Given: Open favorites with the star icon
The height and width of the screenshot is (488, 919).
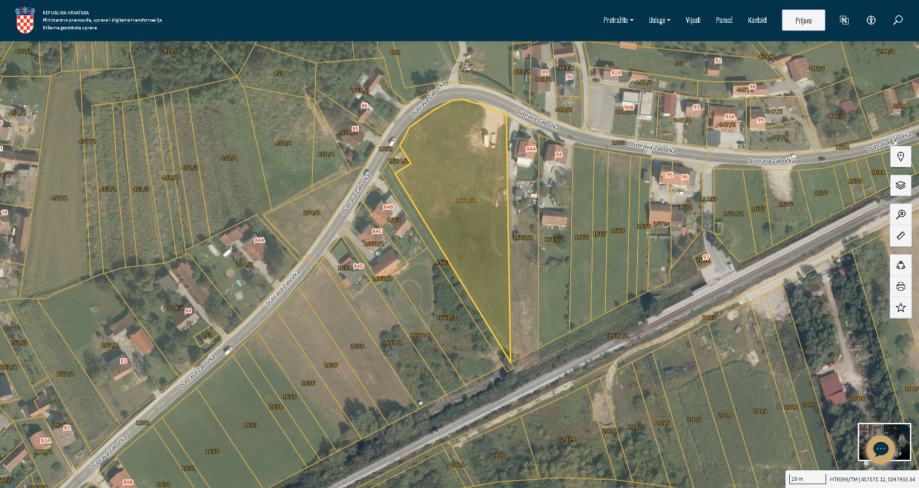Looking at the screenshot, I should (x=900, y=308).
